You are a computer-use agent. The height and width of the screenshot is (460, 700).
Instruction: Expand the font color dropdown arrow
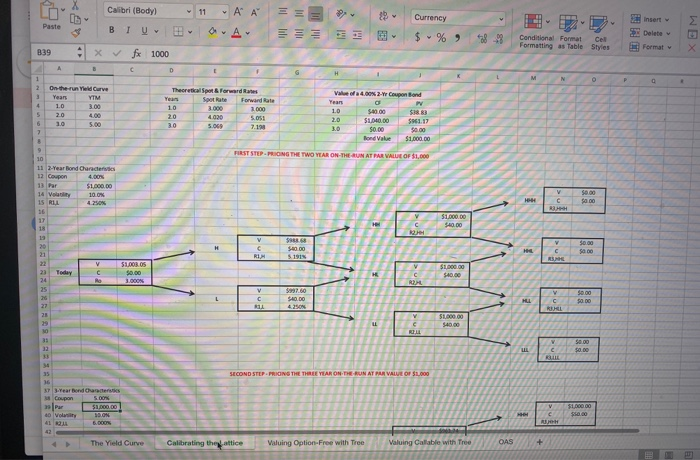click(x=248, y=33)
